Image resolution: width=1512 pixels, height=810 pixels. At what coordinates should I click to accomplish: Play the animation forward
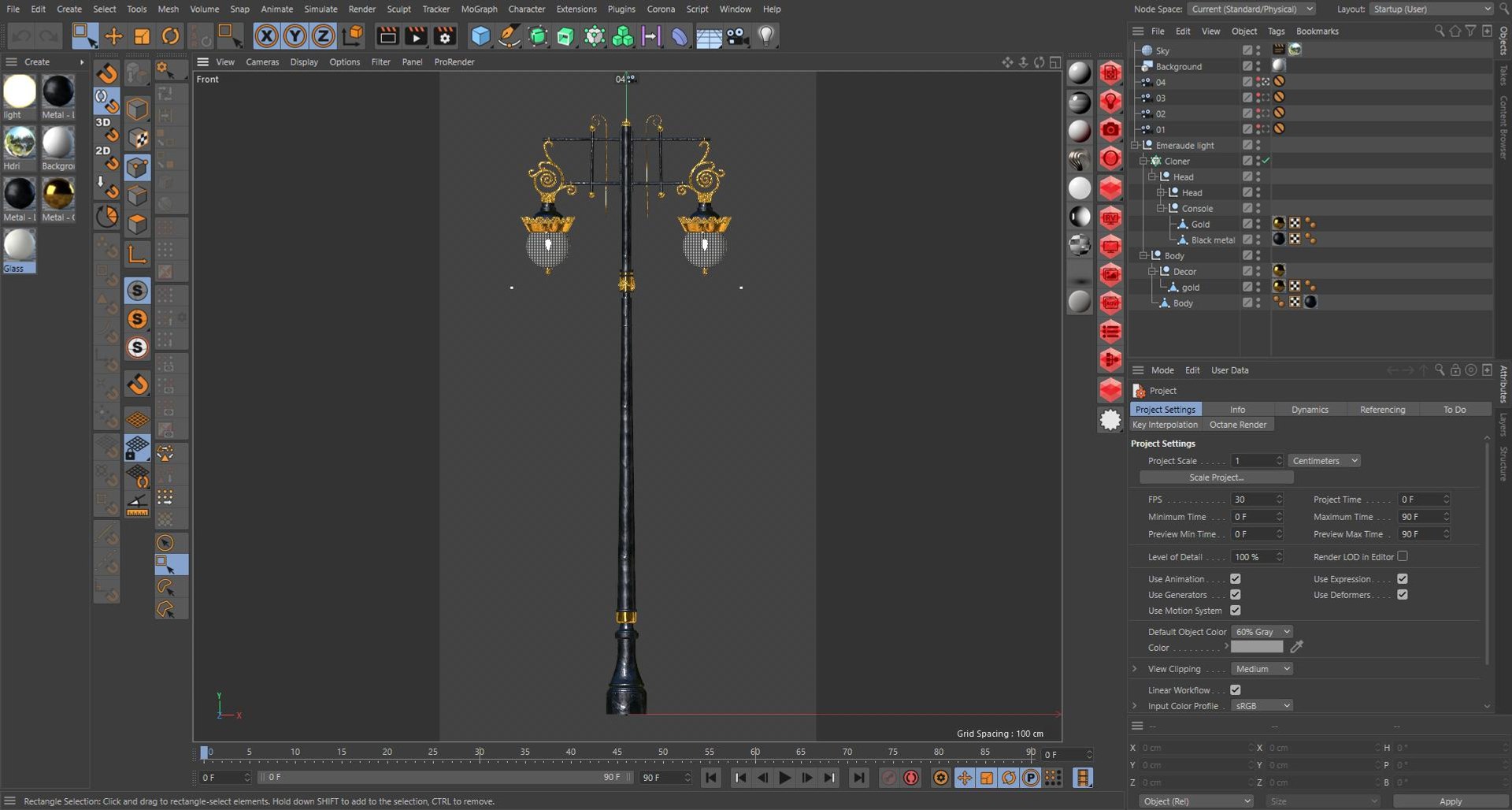tap(784, 778)
